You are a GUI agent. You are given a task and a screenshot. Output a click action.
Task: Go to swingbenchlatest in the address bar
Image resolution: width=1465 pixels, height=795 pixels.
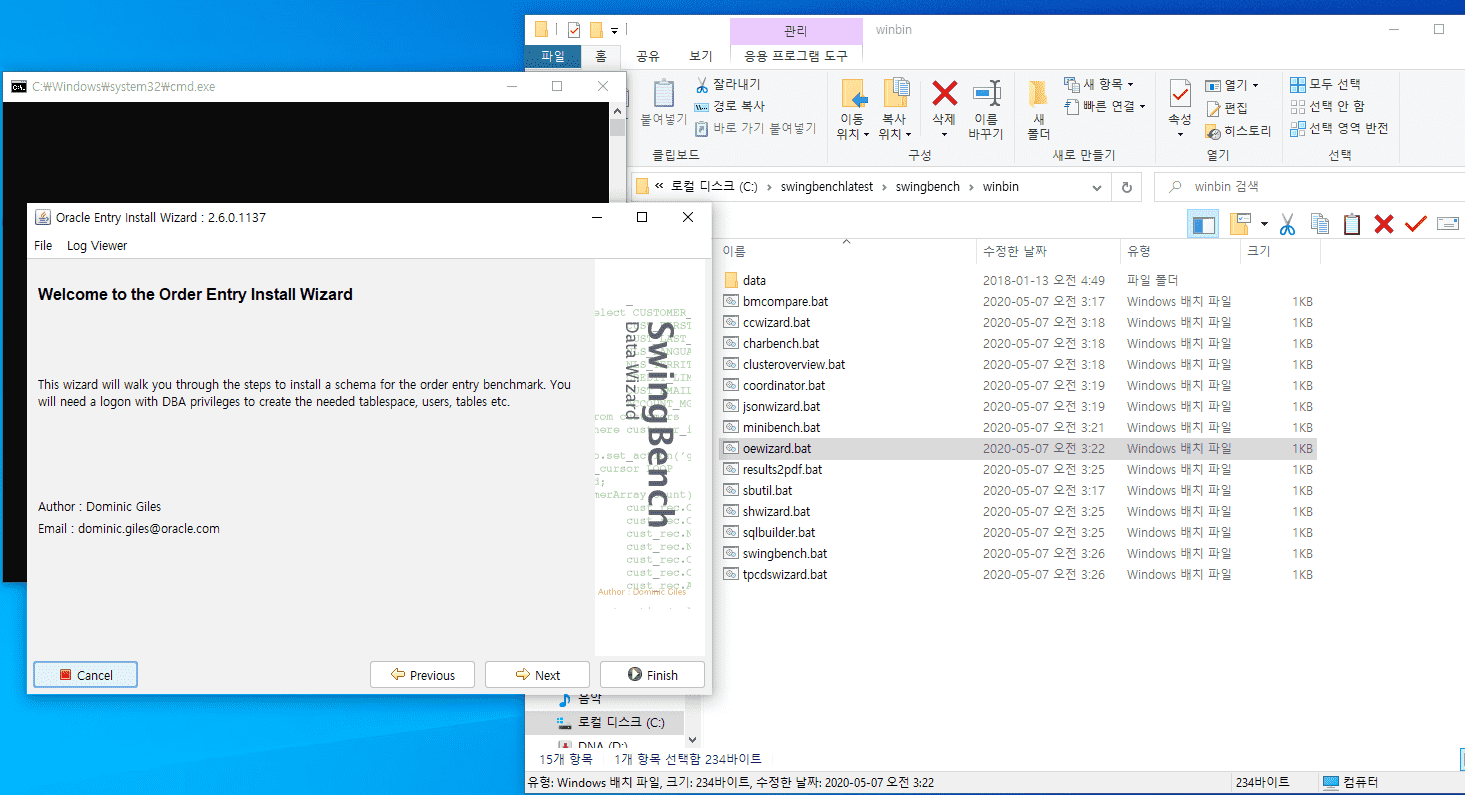(x=827, y=187)
